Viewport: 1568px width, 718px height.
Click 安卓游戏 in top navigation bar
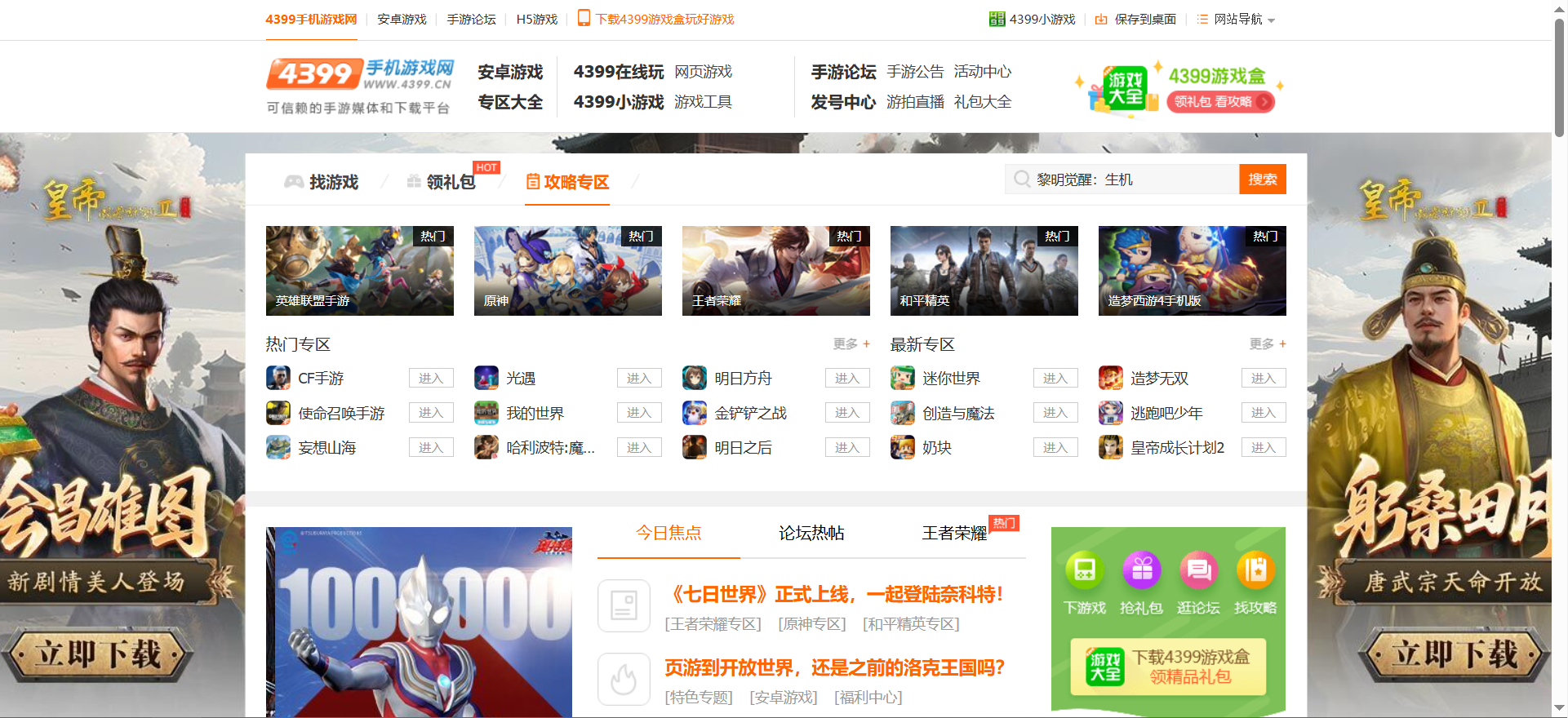pos(402,19)
